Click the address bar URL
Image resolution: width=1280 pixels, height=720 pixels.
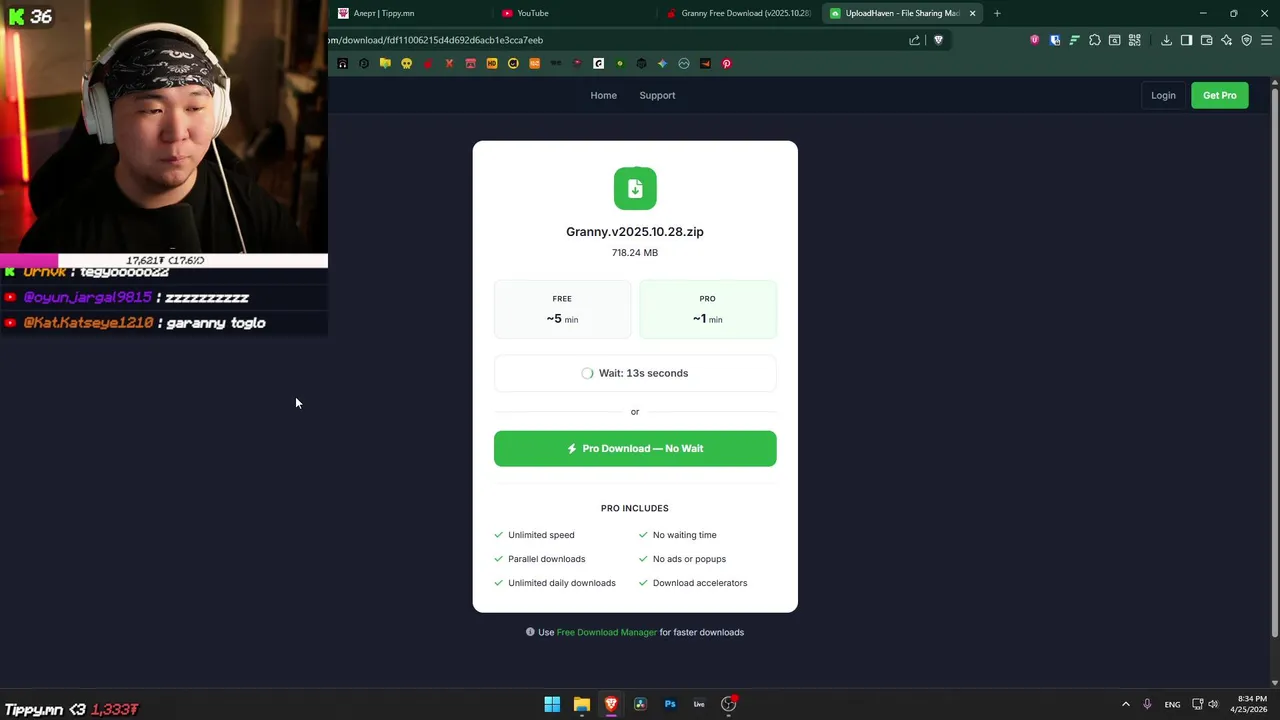(x=436, y=40)
